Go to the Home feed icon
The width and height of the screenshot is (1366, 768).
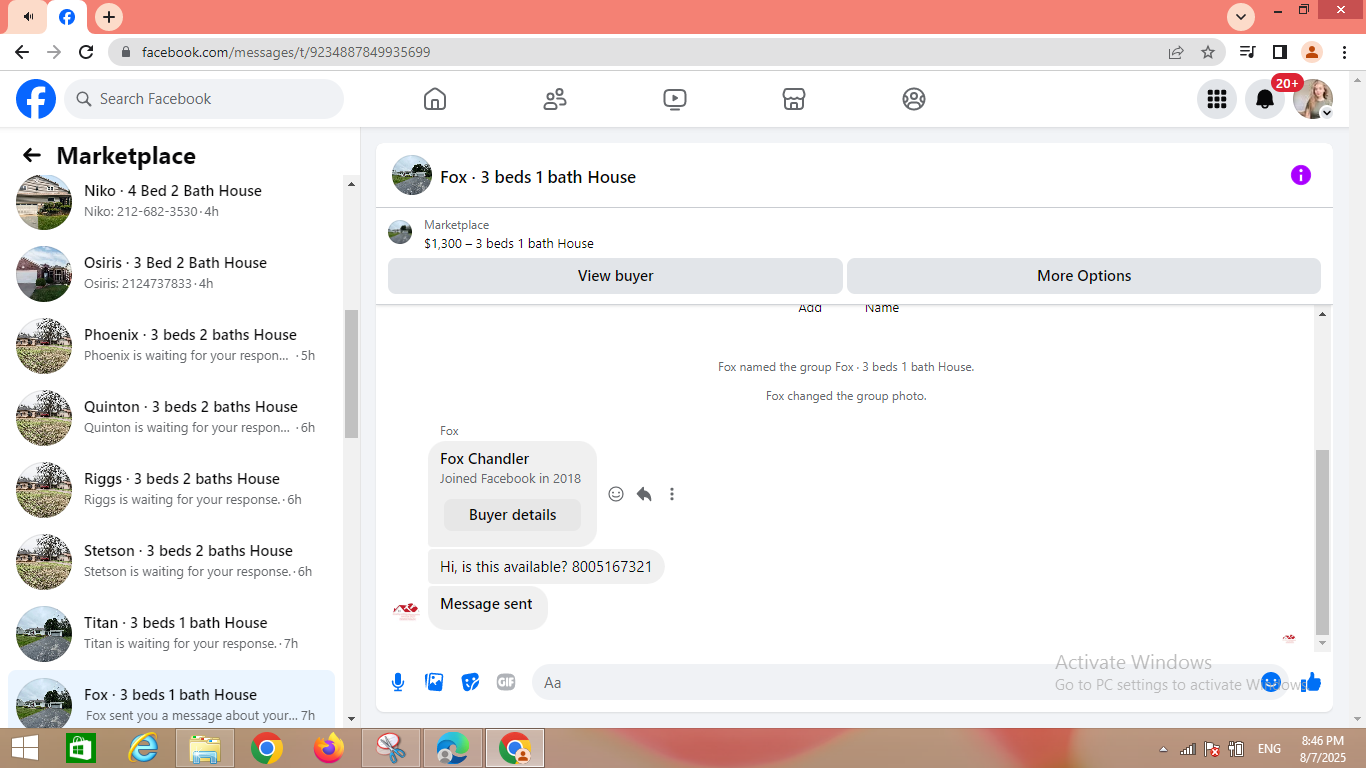(x=435, y=99)
